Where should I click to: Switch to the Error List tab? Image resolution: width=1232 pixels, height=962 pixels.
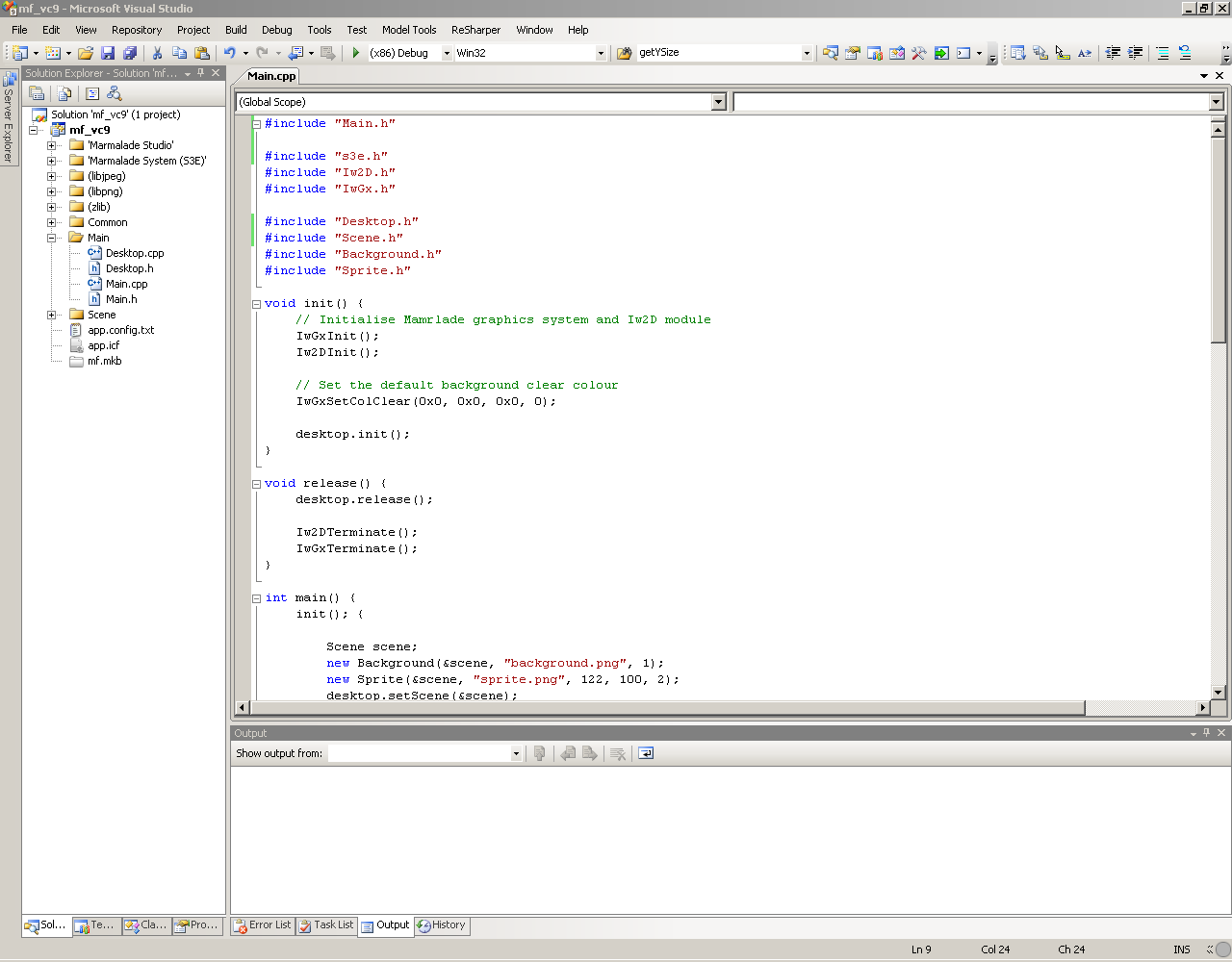tap(262, 925)
